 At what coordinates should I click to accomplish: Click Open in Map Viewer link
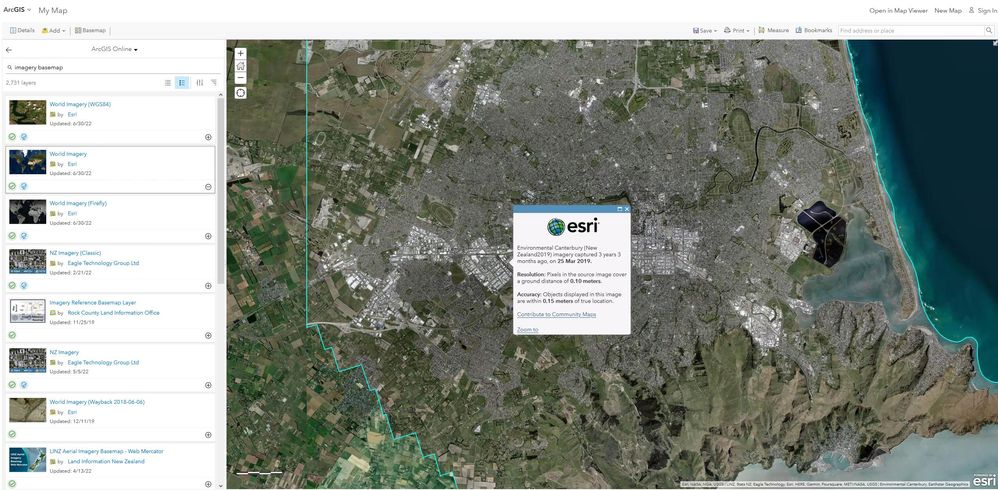(899, 11)
